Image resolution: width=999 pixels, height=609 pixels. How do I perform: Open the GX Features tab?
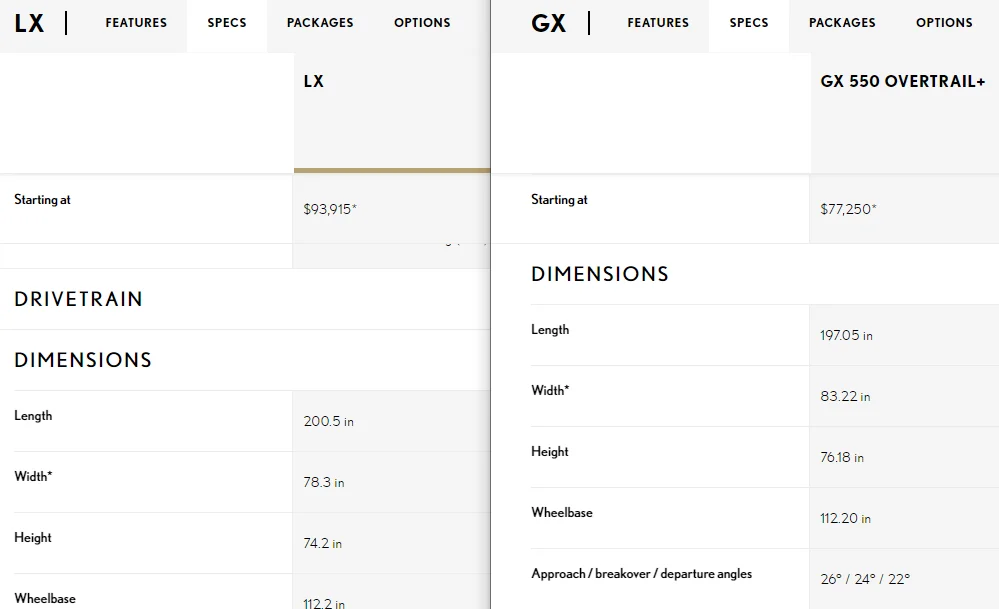coord(658,23)
